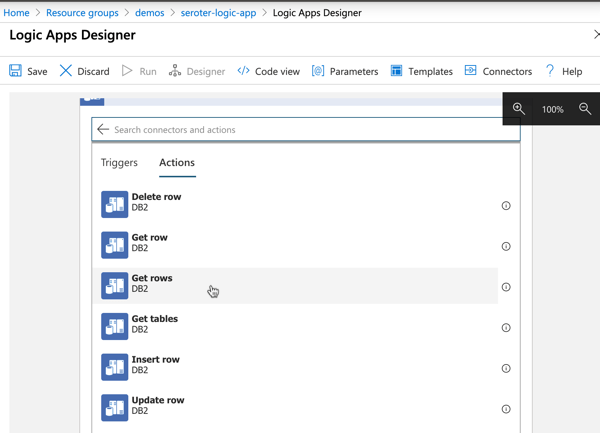This screenshot has width=600, height=433.
Task: Open the Connectors toolbar item
Action: tap(498, 71)
